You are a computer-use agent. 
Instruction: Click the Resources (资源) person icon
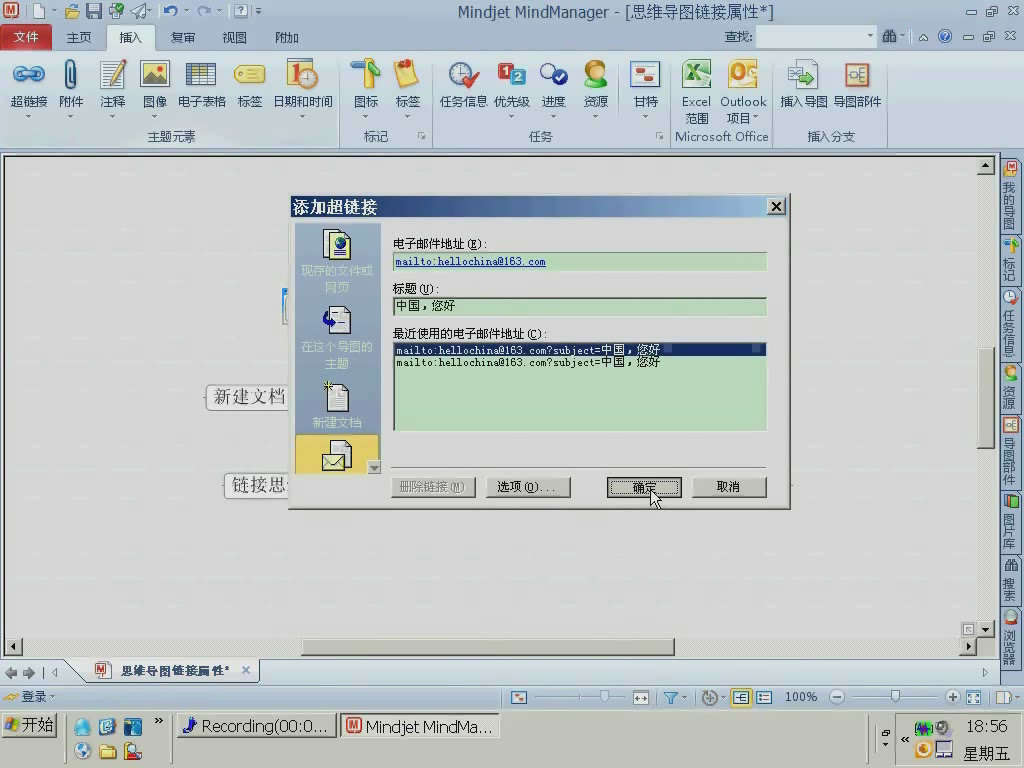pos(595,74)
